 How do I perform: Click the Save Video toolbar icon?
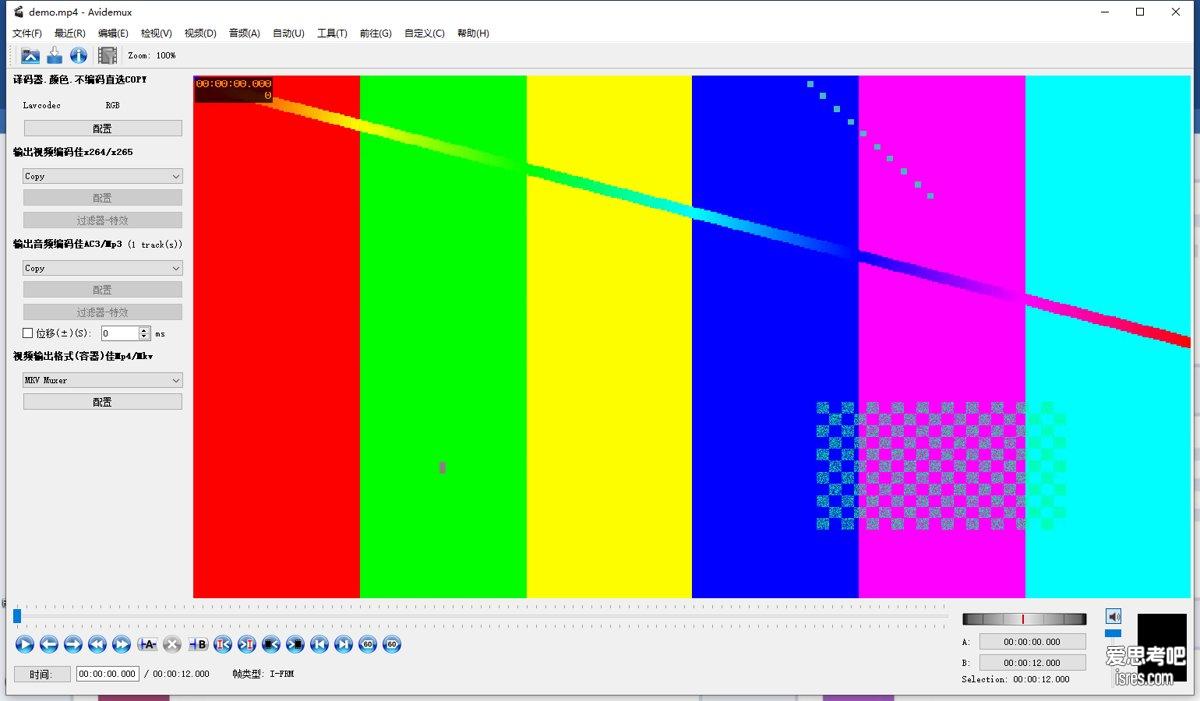coord(55,56)
